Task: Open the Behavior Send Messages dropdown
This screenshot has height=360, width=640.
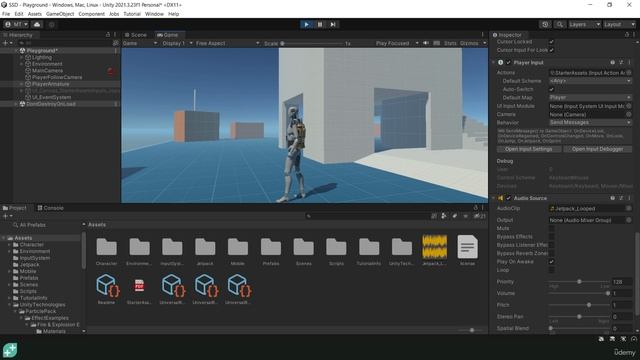Action: pyautogui.click(x=590, y=122)
